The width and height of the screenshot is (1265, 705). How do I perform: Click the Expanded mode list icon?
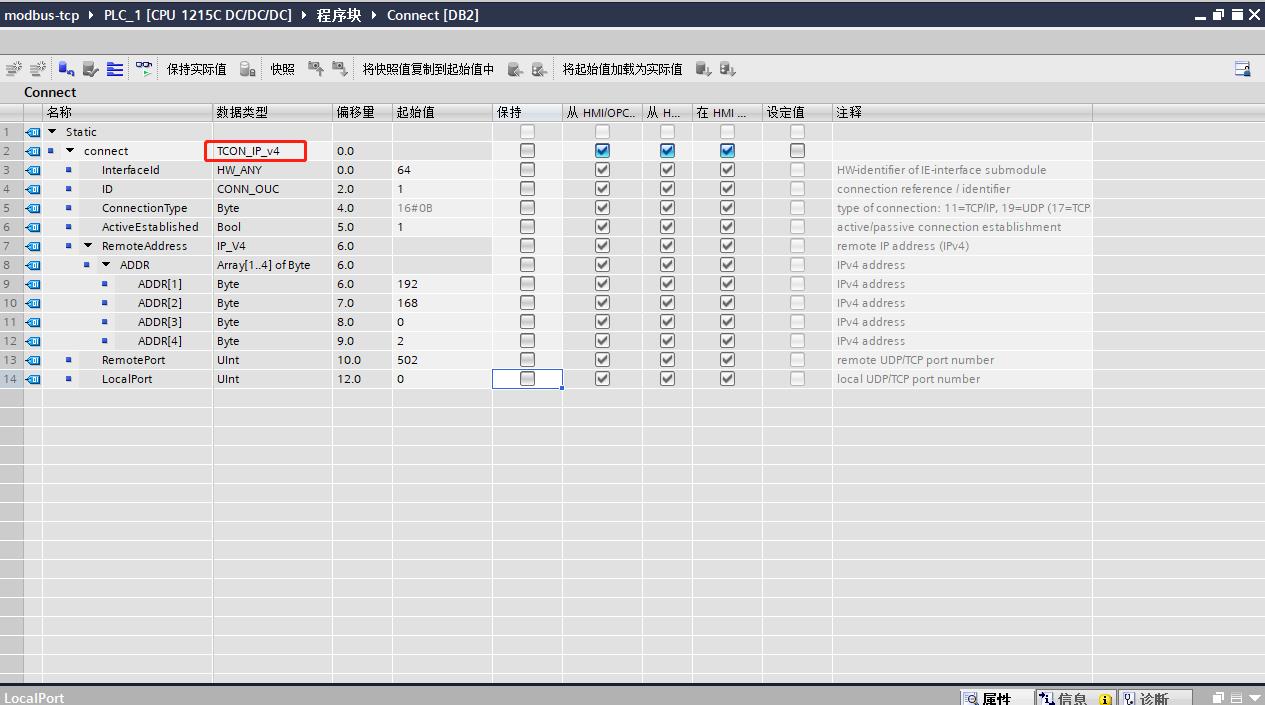point(115,69)
